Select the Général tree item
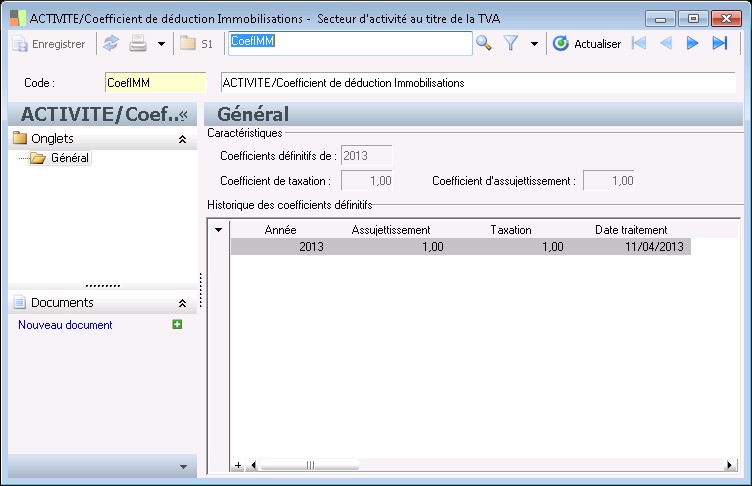752x486 pixels. click(69, 158)
